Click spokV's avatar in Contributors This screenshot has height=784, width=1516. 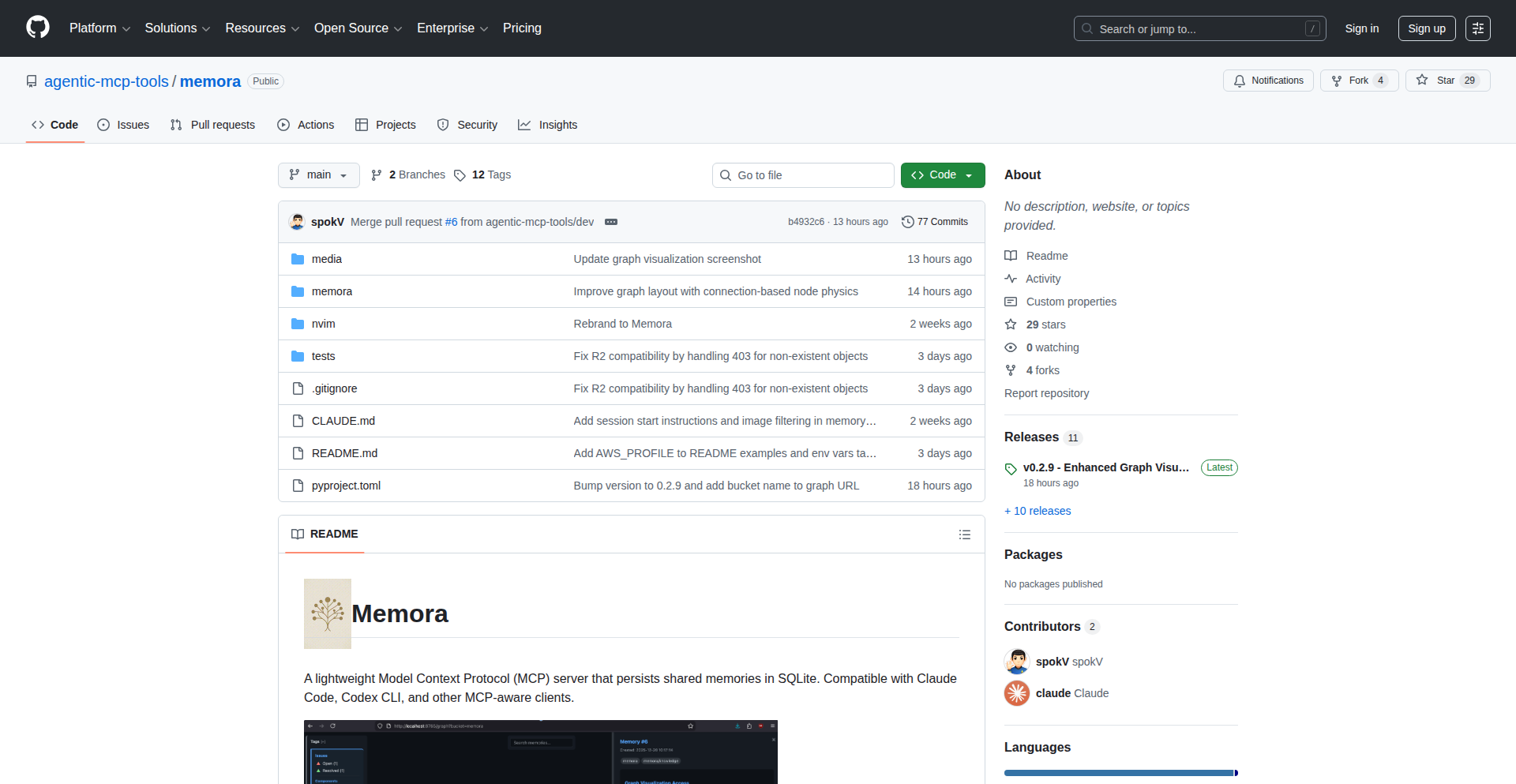[x=1017, y=662]
